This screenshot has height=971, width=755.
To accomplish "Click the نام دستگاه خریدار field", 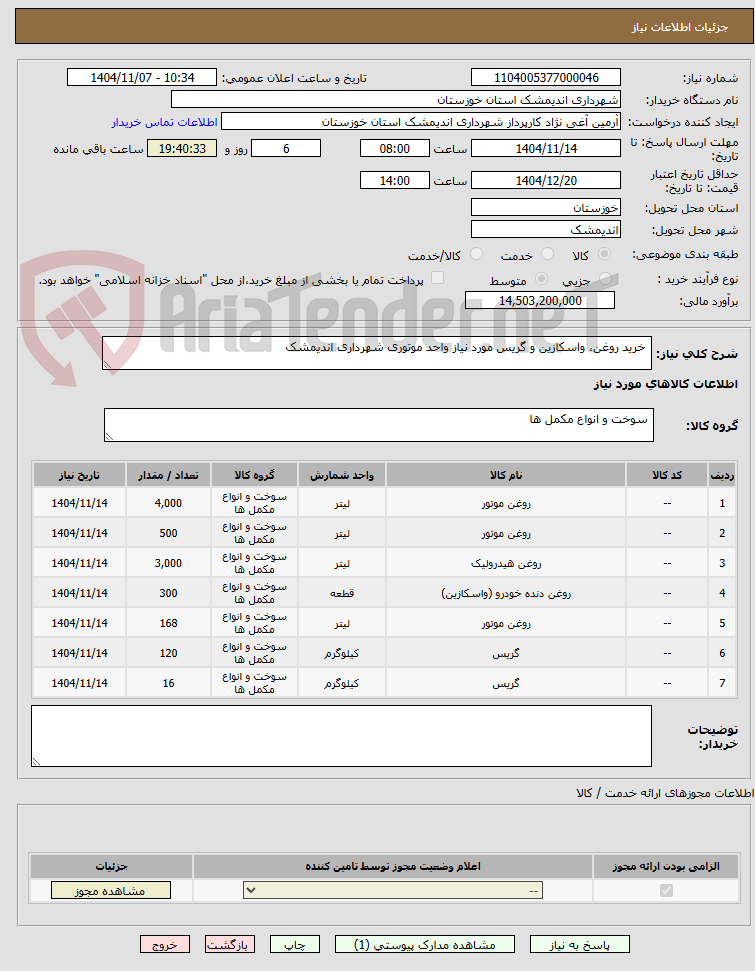I will click(x=396, y=100).
